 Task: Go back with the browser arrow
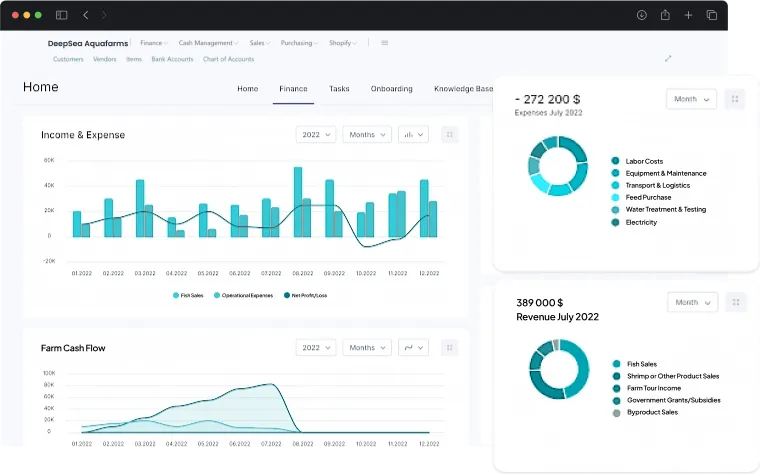86,15
